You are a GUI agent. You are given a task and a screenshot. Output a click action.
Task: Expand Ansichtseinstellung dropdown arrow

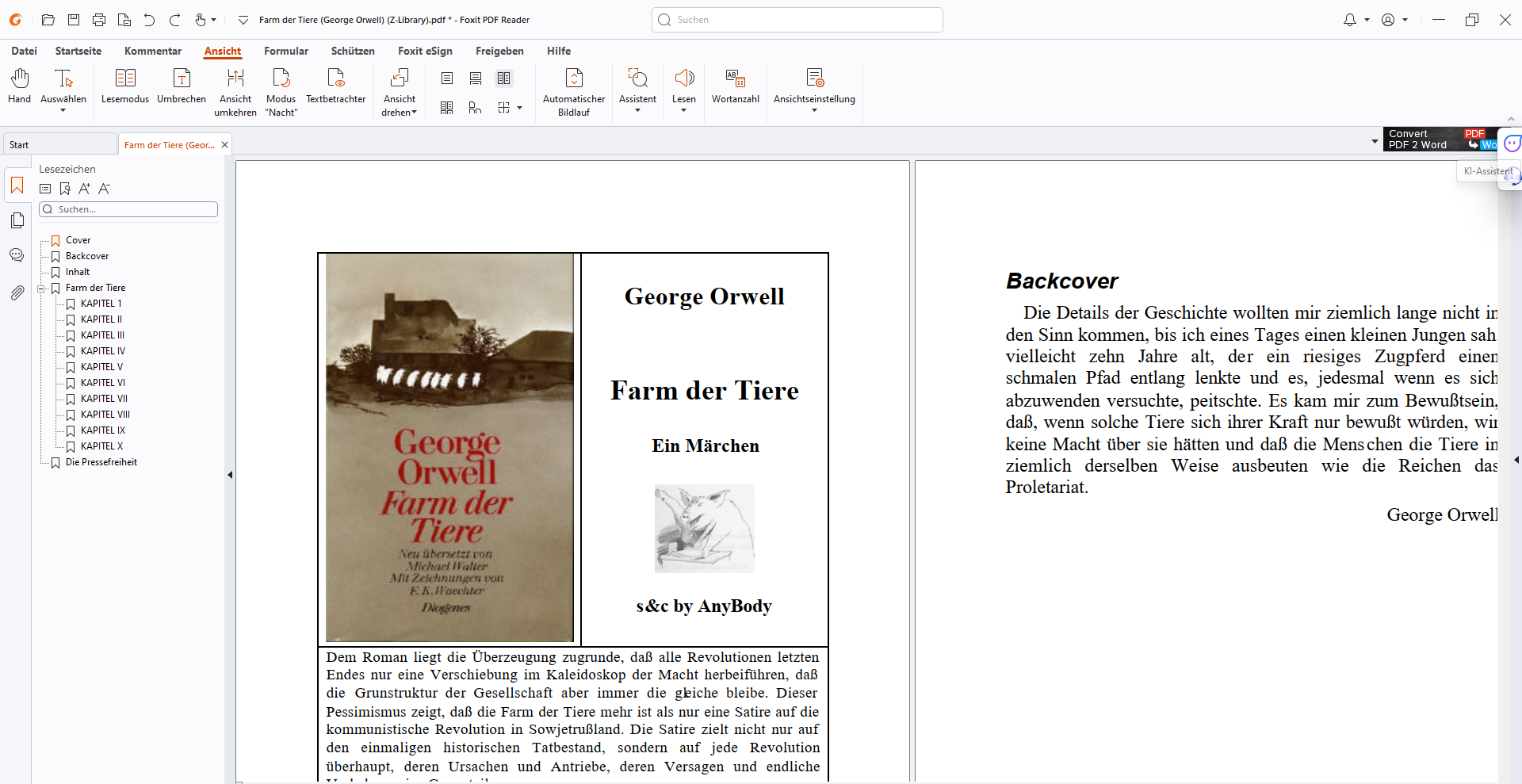click(815, 111)
